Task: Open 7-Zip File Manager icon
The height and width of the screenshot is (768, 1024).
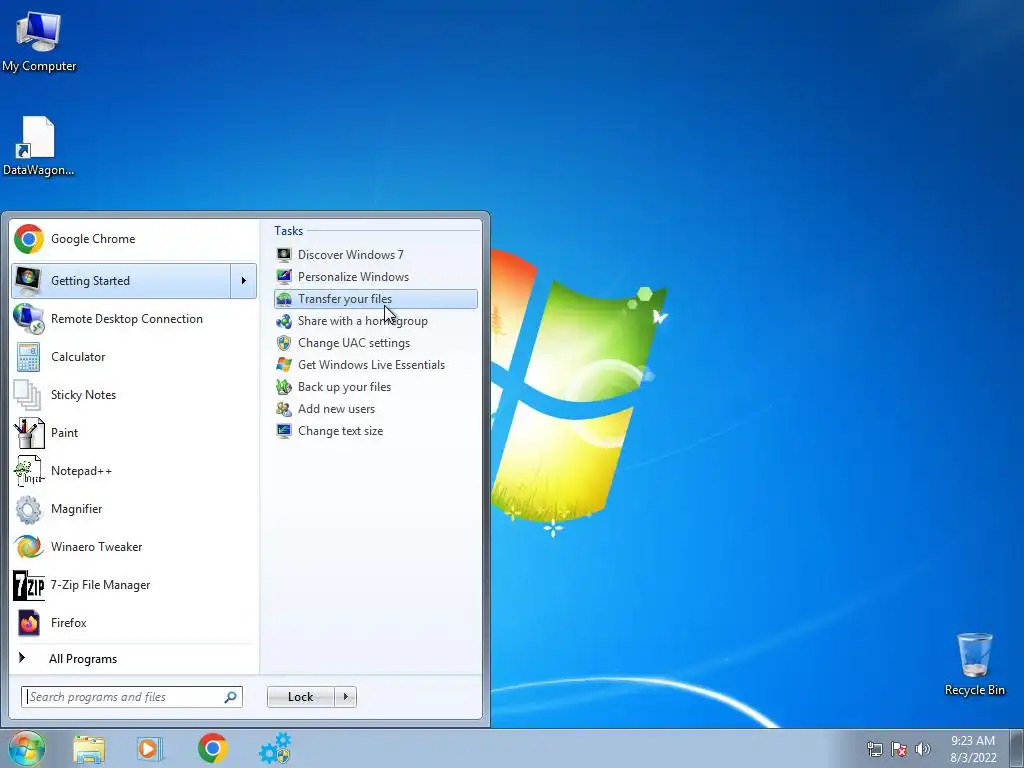Action: [x=28, y=584]
